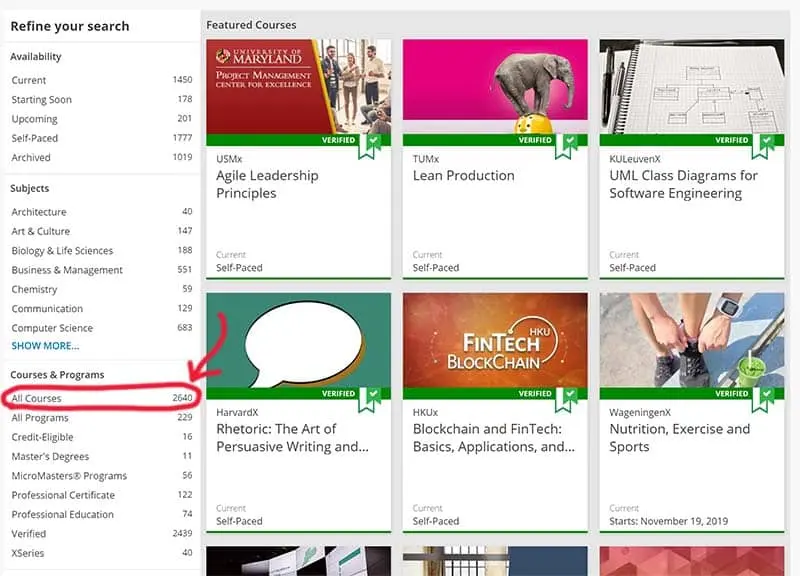Click verified ribbon icon on HarvardX card

[370, 400]
